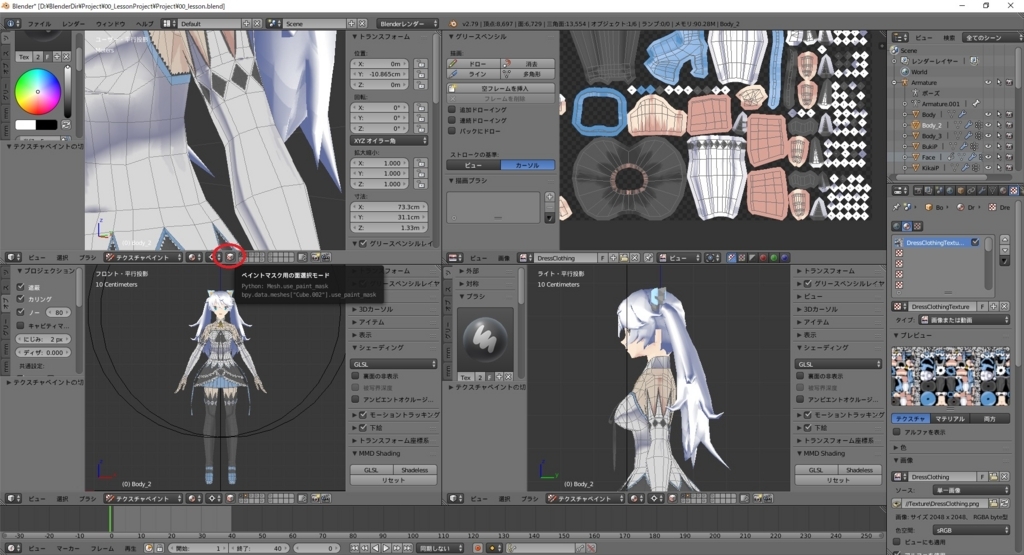
Task: Open the ヘルプ menu
Action: coord(144,24)
